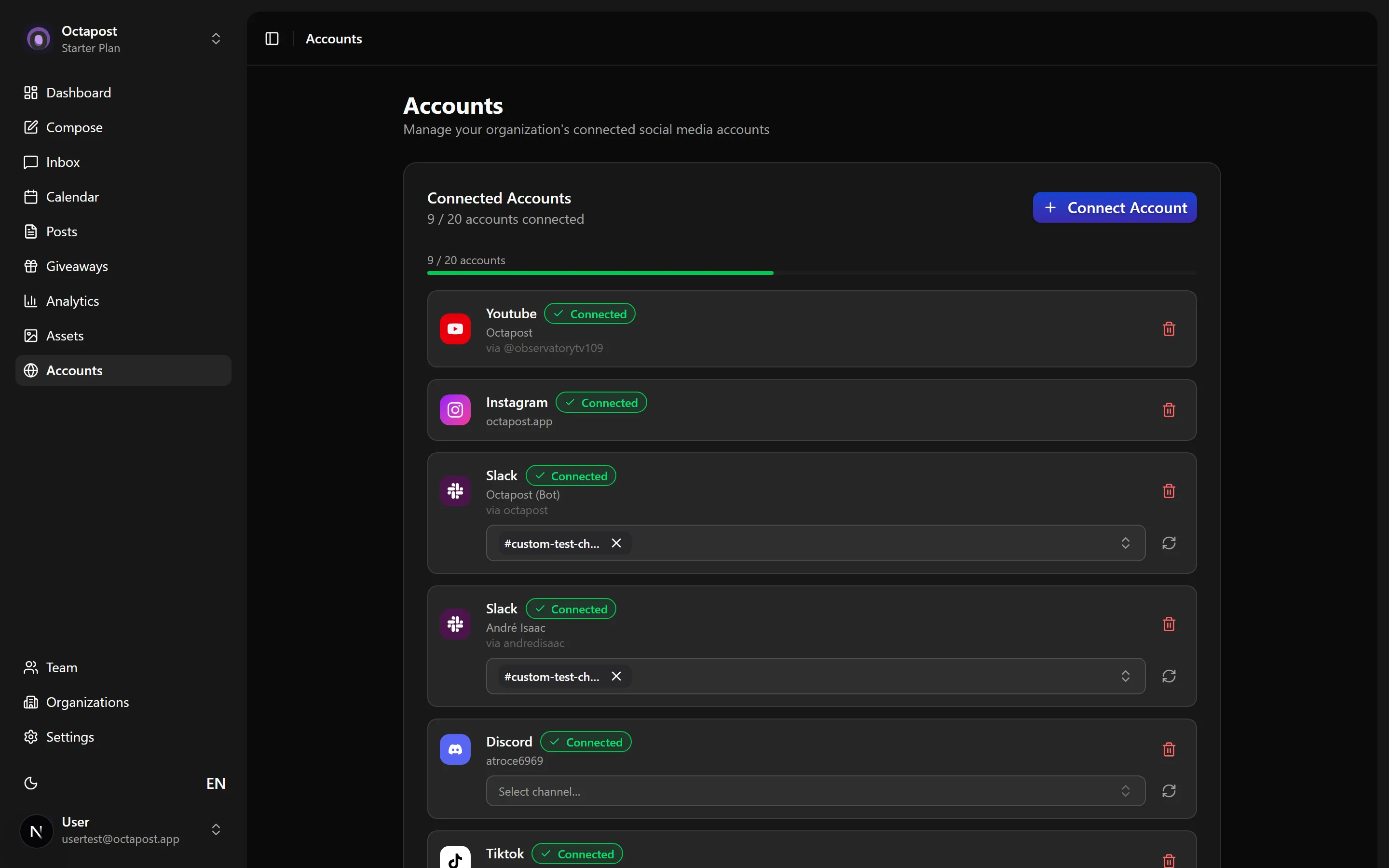Open Discord Select channel dropdown
Viewport: 1389px width, 868px height.
[816, 791]
